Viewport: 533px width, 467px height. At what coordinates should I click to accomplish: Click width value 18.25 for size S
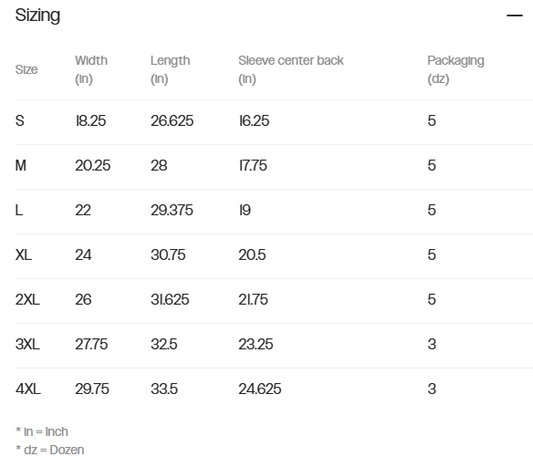[90, 121]
